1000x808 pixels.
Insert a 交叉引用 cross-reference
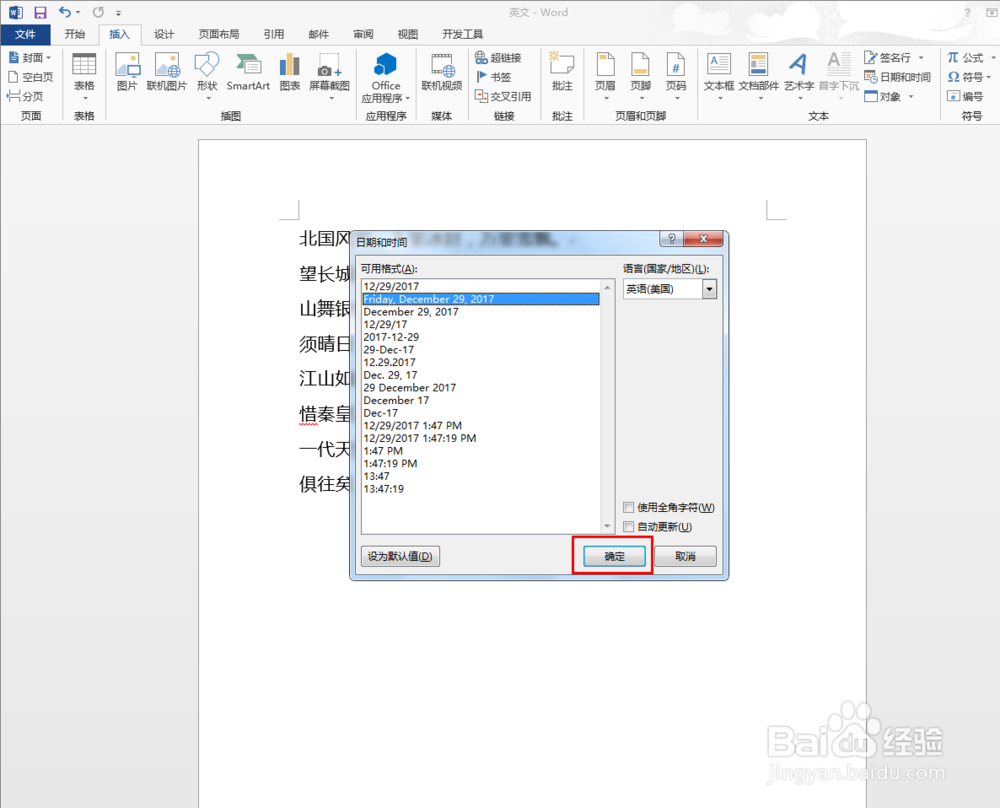click(503, 96)
